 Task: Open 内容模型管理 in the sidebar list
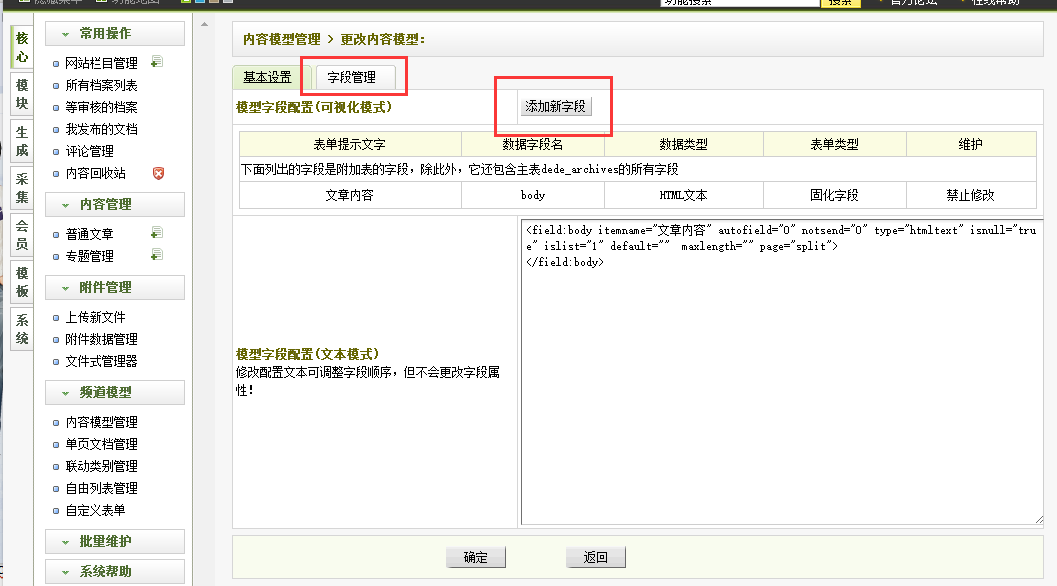[x=101, y=422]
